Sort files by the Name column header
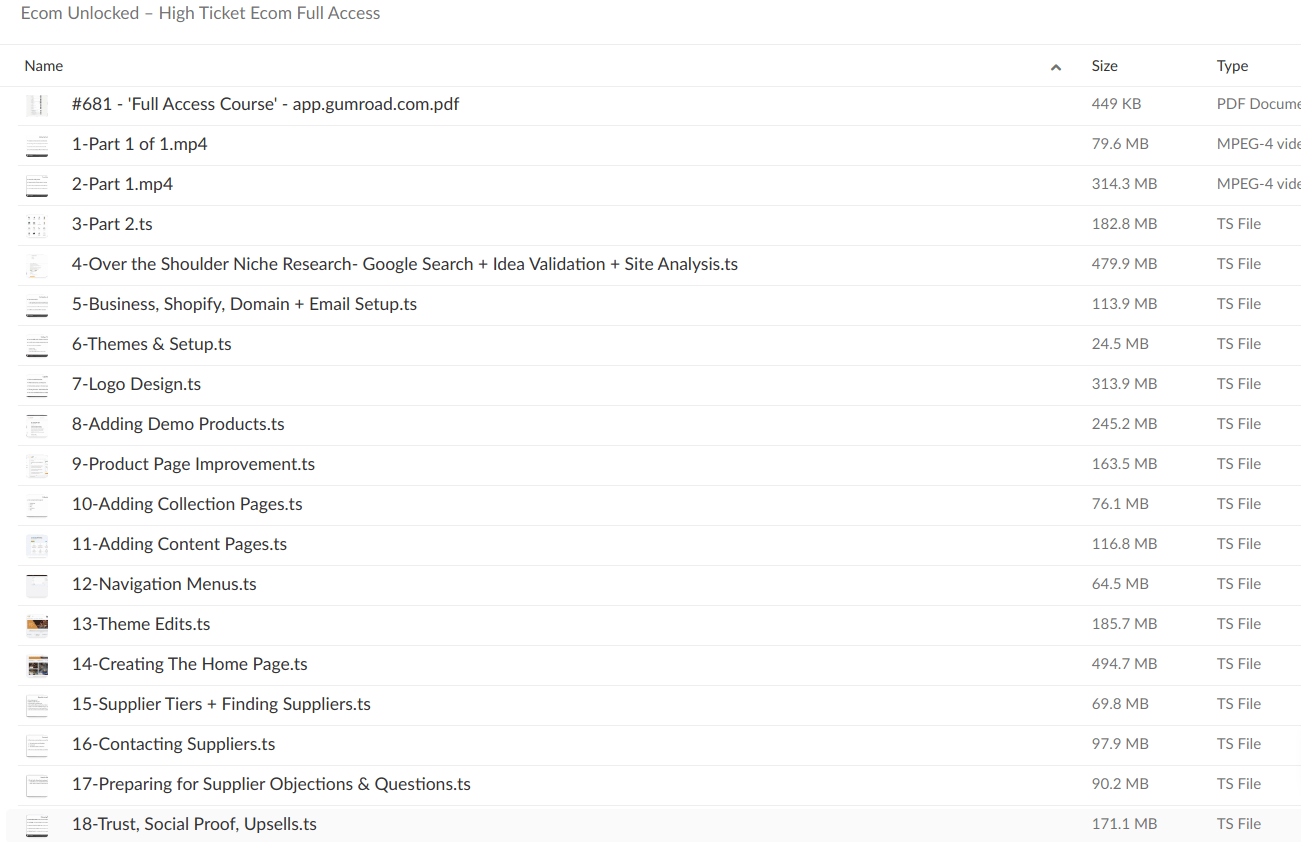This screenshot has height=842, width=1301. [44, 66]
